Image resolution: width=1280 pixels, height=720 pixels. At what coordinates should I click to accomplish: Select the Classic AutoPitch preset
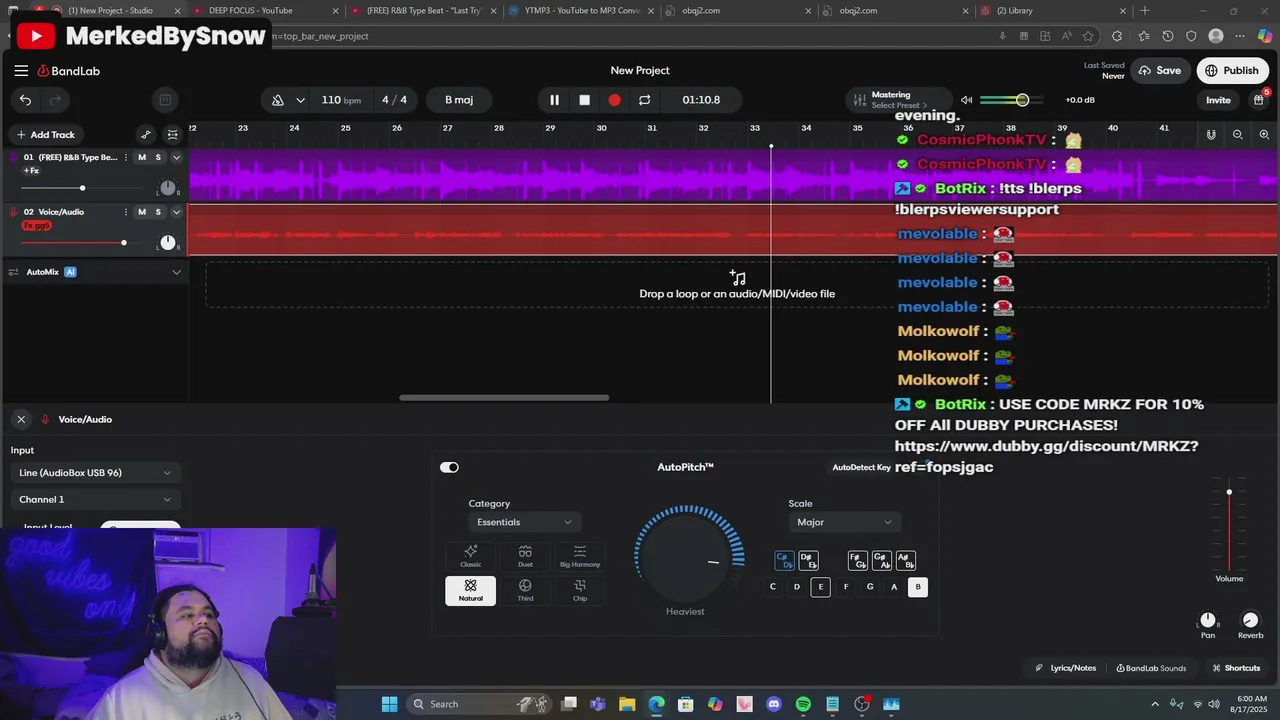tap(470, 557)
